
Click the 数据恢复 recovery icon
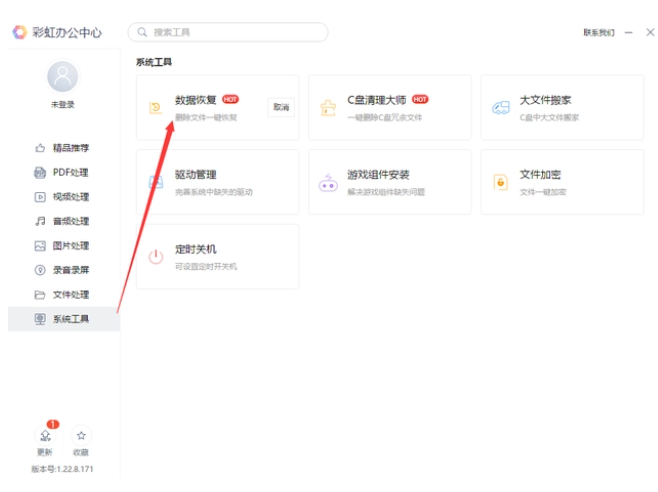pos(156,108)
